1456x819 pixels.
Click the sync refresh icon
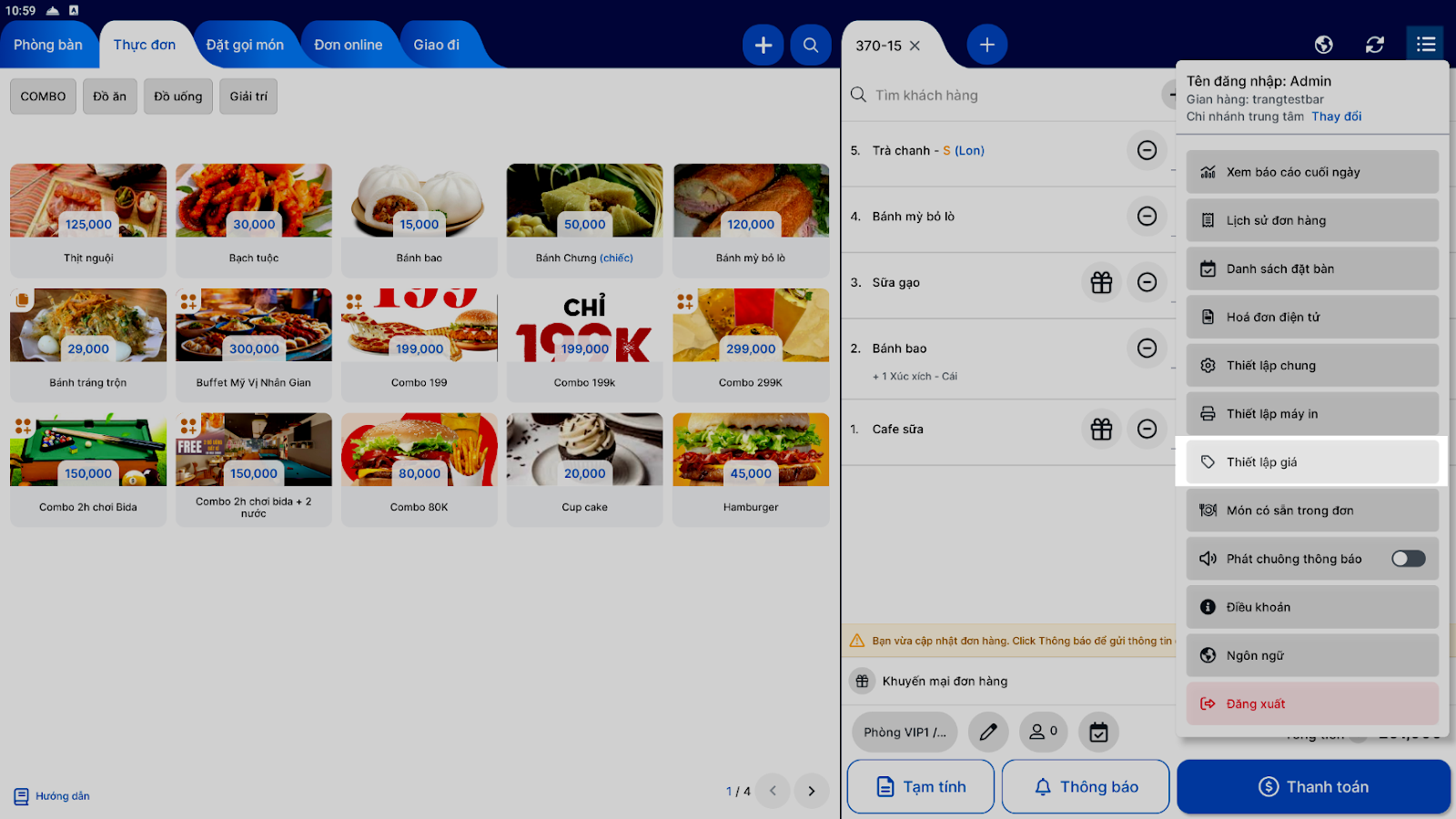coord(1375,45)
